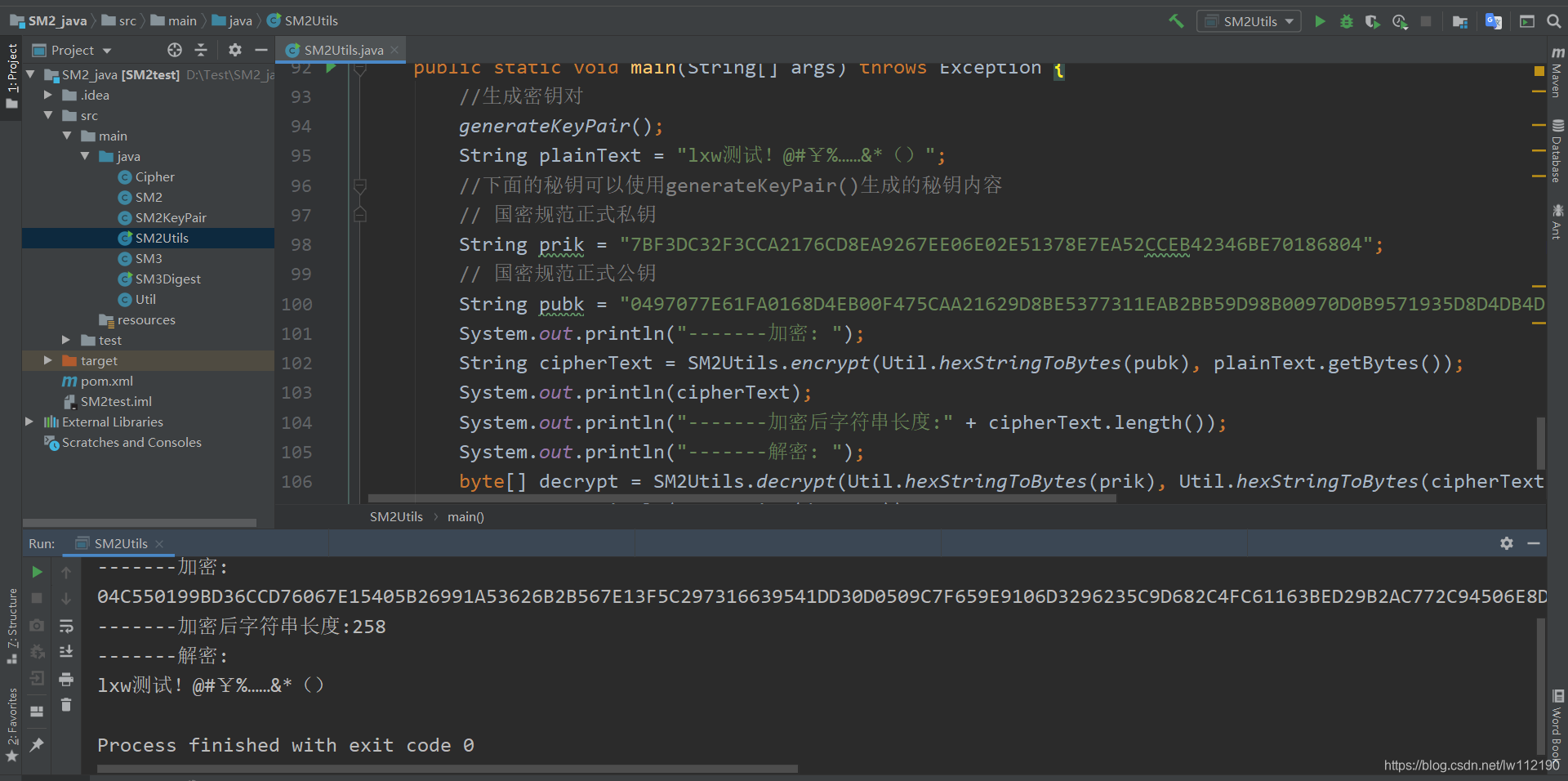The image size is (1568, 781).
Task: Expand the test folder in the Project tree
Action: coord(66,340)
